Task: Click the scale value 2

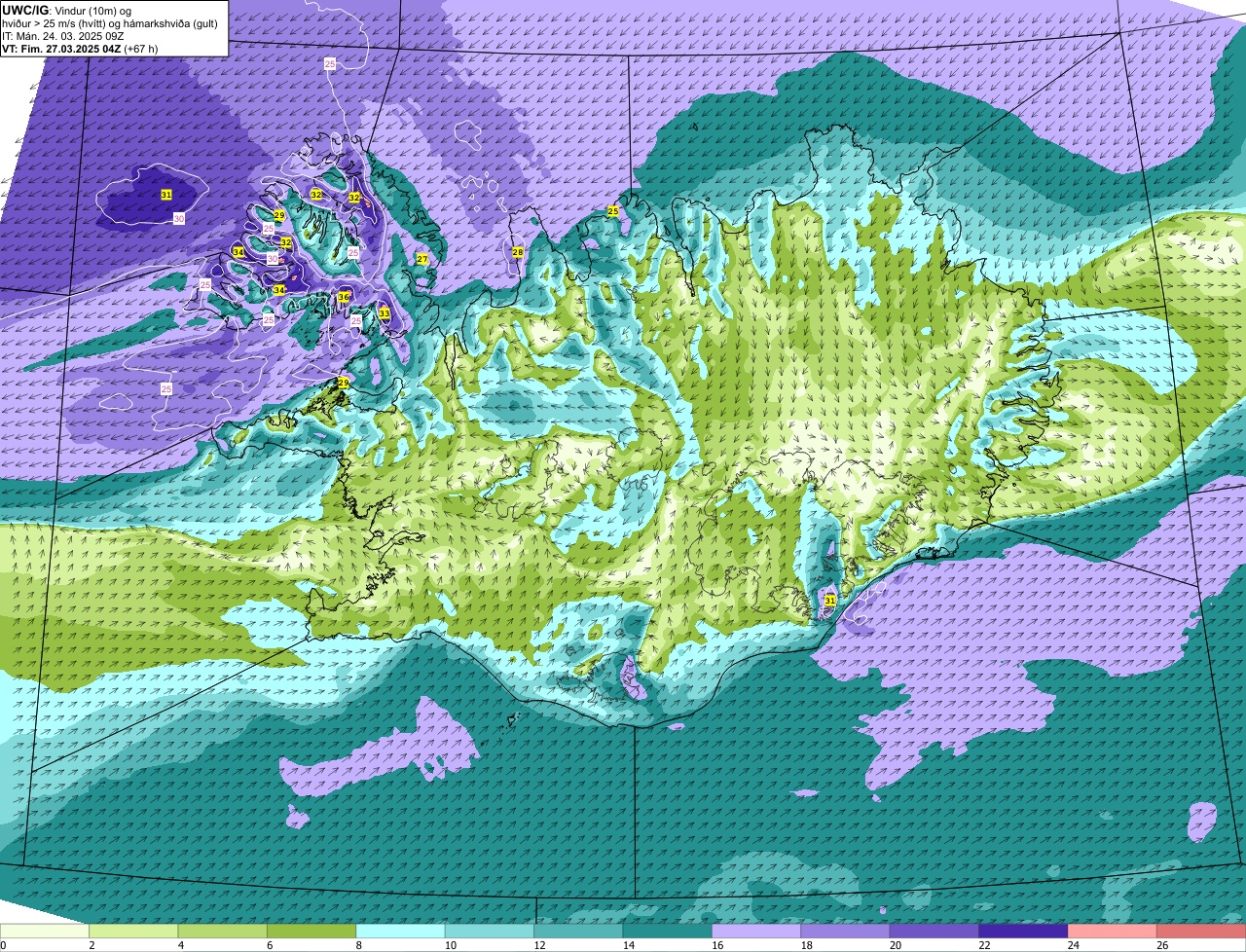Action: coord(92,944)
